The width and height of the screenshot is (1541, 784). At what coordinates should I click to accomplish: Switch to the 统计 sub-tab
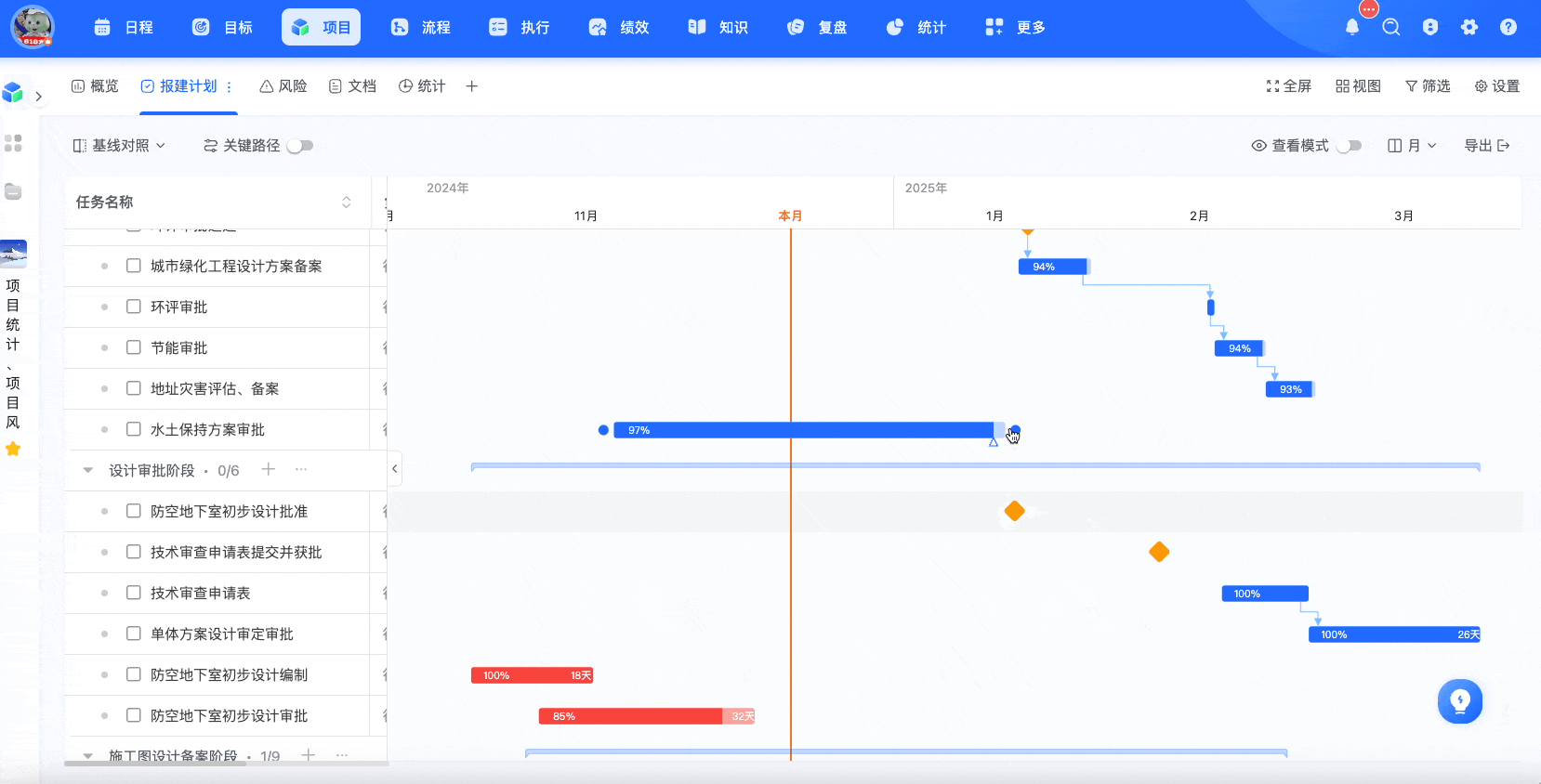pos(422,86)
